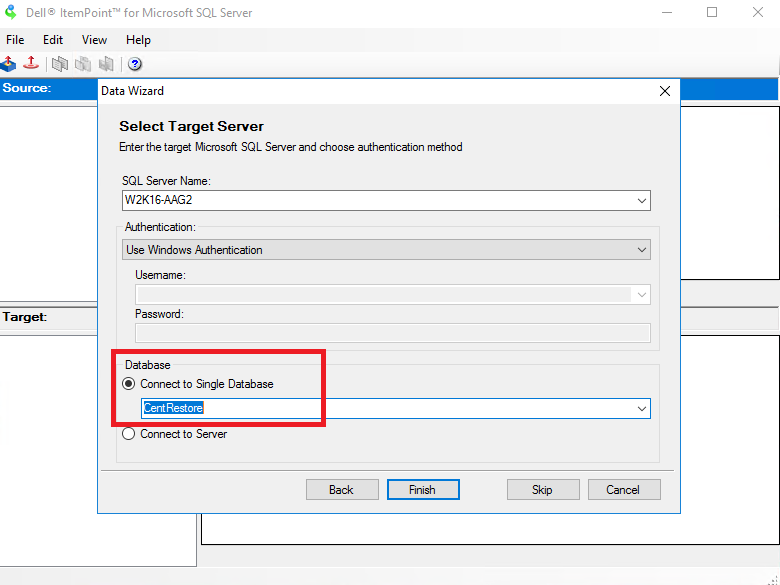This screenshot has height=585, width=780.
Task: Open the Authentication method dropdown
Action: point(641,250)
